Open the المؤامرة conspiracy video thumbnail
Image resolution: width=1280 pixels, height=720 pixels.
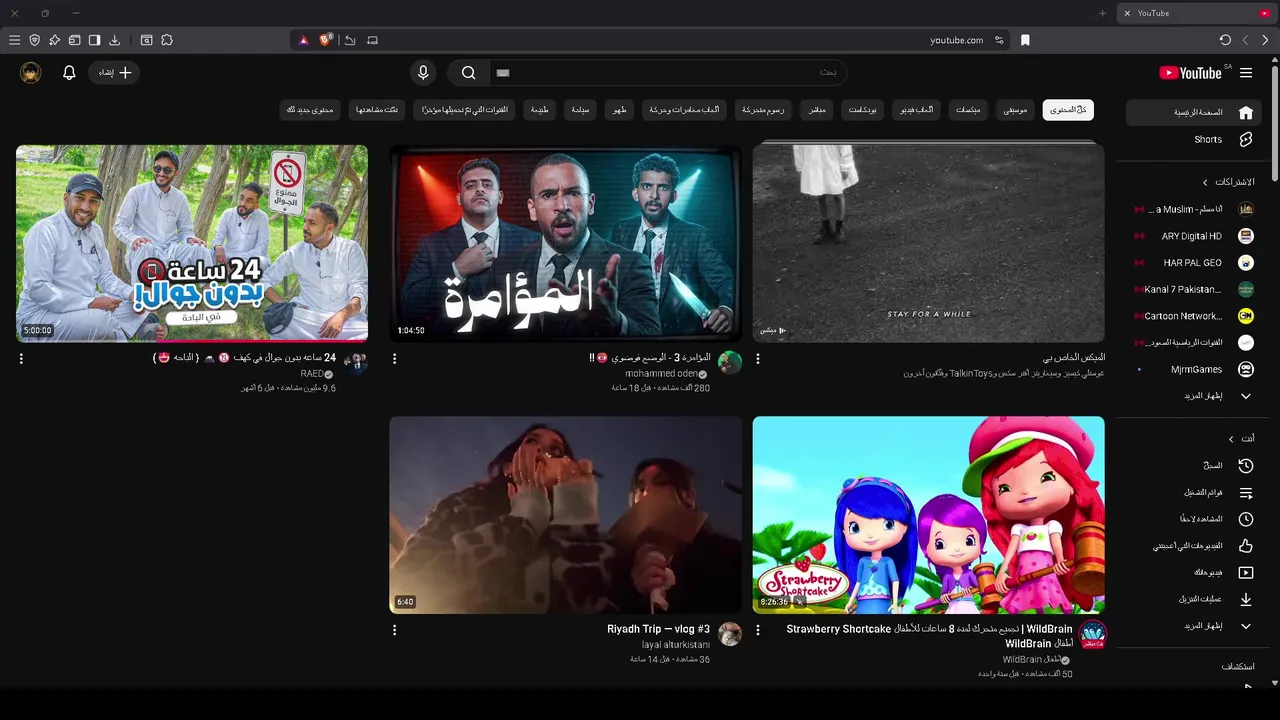pos(565,243)
